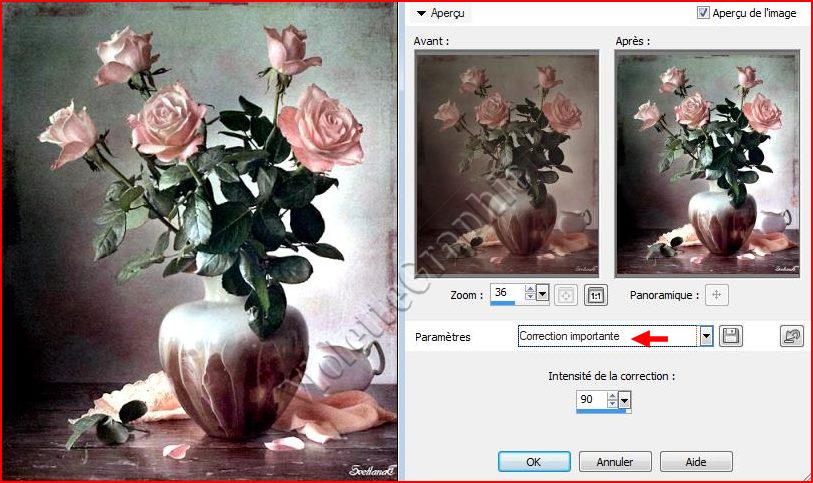This screenshot has width=813, height=483.
Task: Increase correction intensity with up spinner
Action: click(612, 396)
